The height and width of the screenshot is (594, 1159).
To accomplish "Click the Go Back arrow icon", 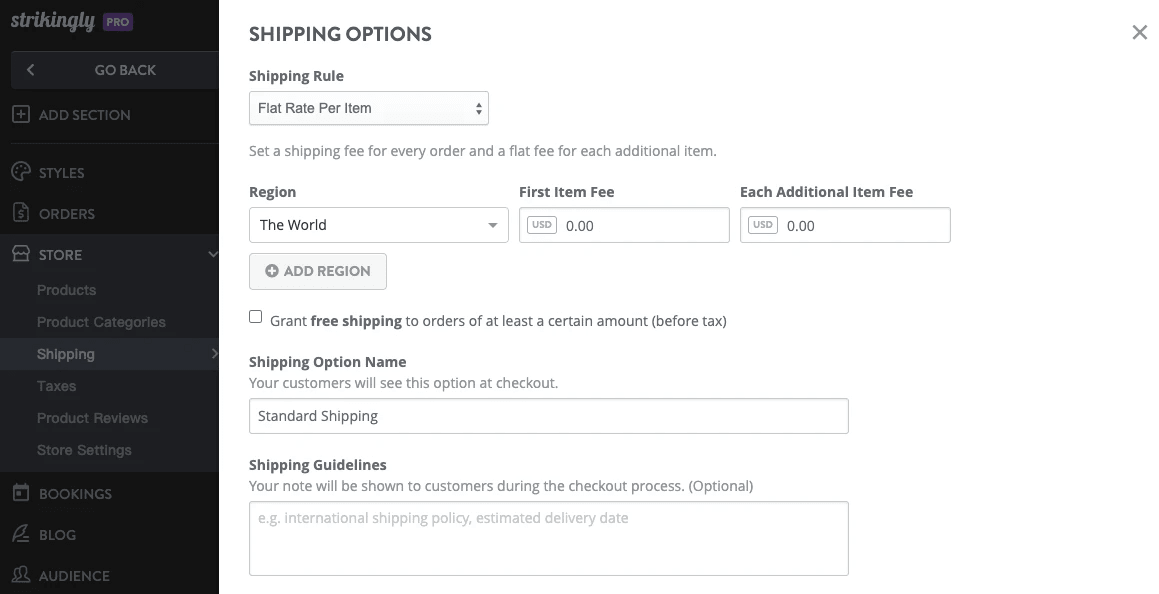I will point(31,70).
